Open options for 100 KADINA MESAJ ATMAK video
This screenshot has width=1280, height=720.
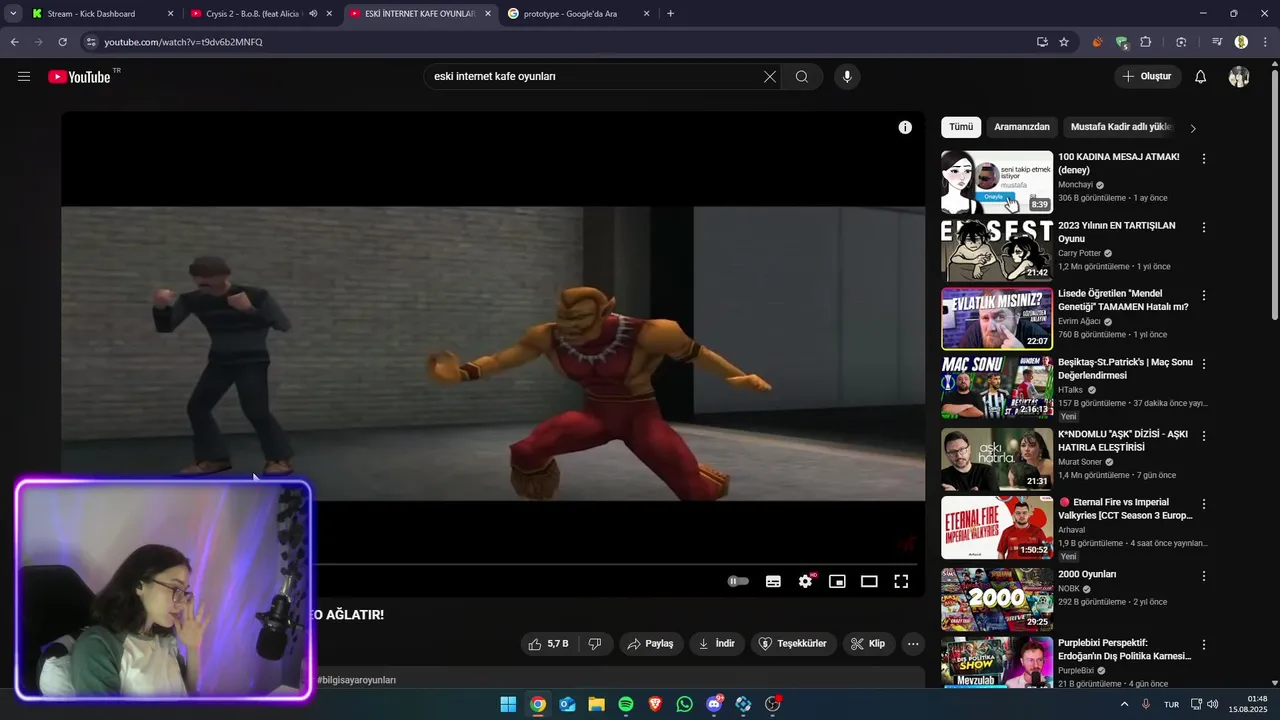[x=1204, y=159]
